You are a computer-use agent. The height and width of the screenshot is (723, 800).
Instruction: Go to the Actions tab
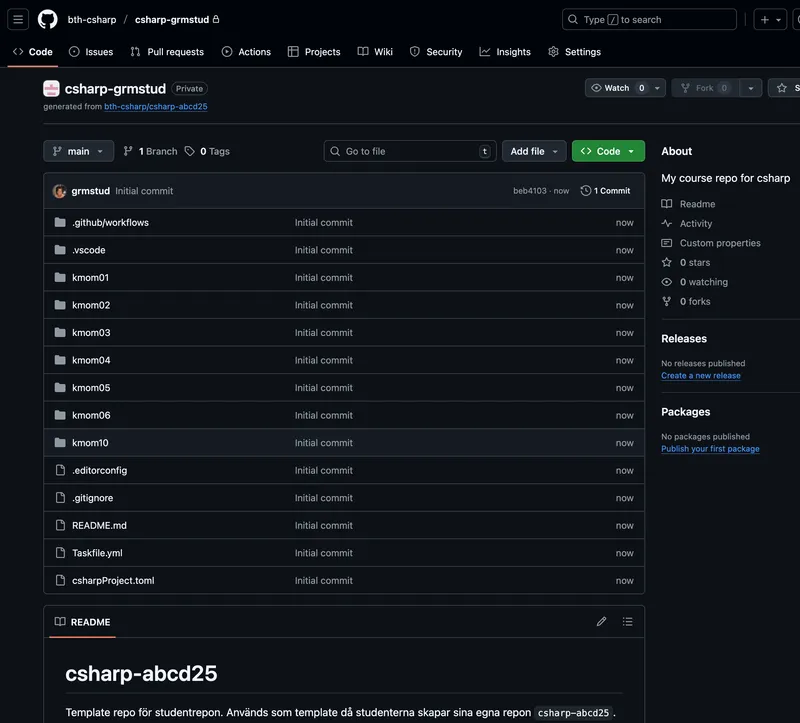click(x=246, y=52)
